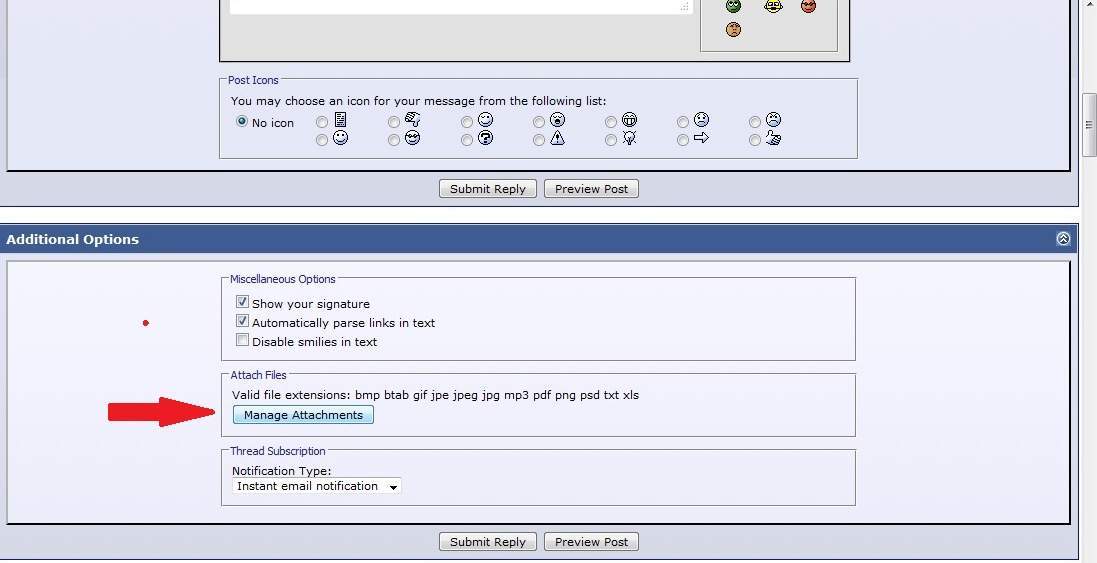Screen dimensions: 1097x563
Task: Insert the green eye-rolling smiley
Action: (733, 6)
